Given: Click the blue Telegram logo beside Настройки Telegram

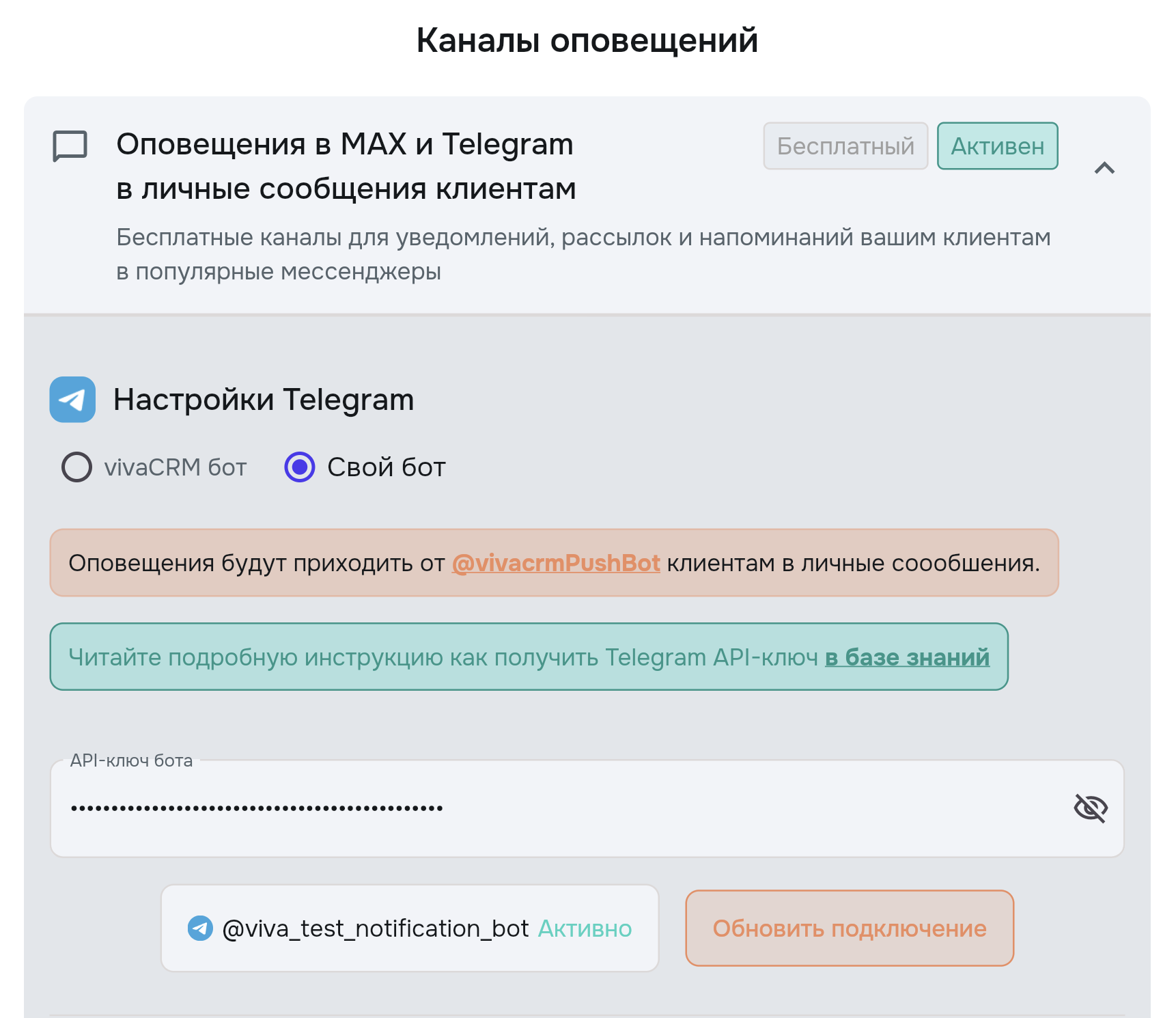Looking at the screenshot, I should coord(72,400).
